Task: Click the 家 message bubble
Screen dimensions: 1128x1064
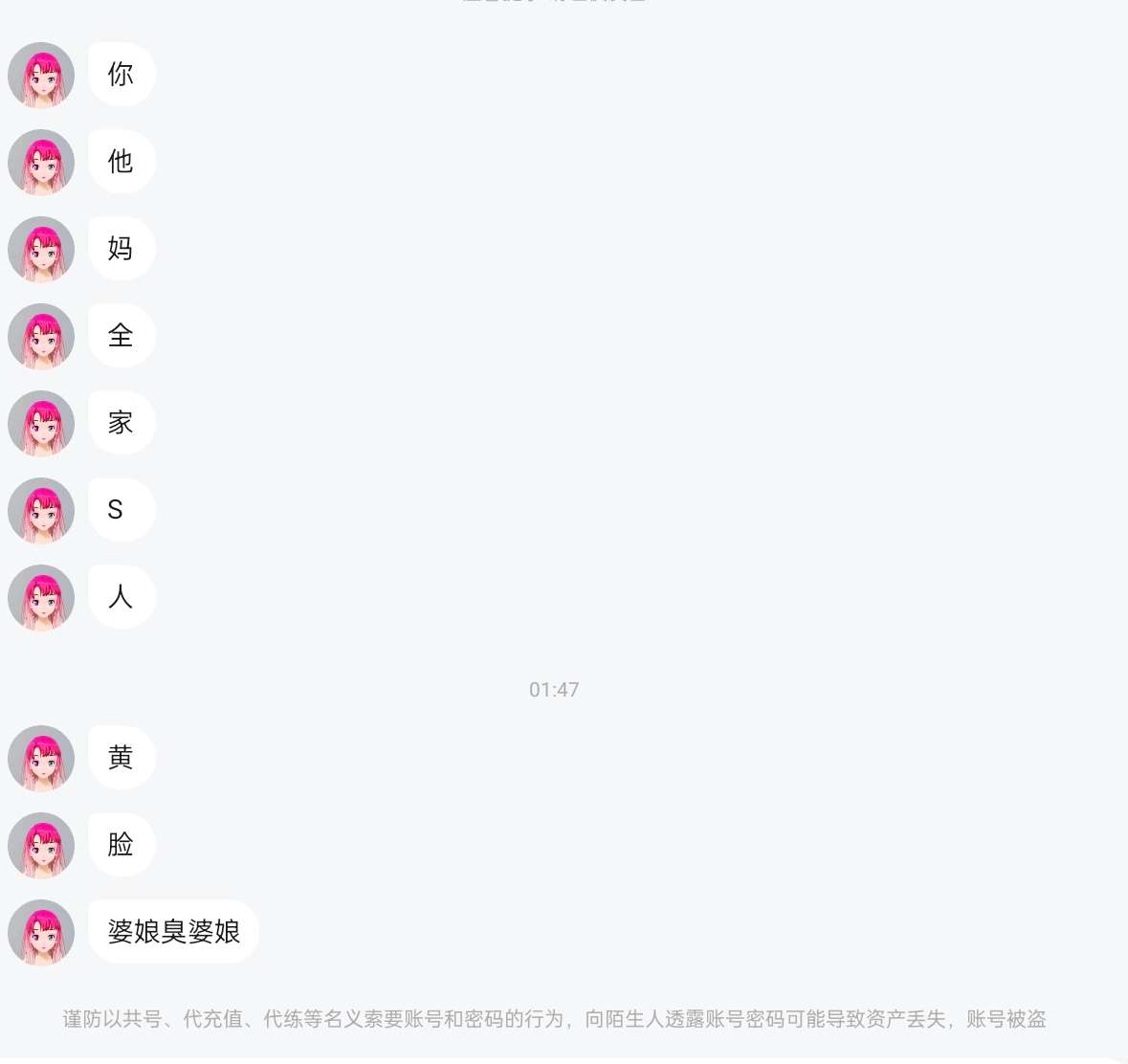Action: coord(122,422)
